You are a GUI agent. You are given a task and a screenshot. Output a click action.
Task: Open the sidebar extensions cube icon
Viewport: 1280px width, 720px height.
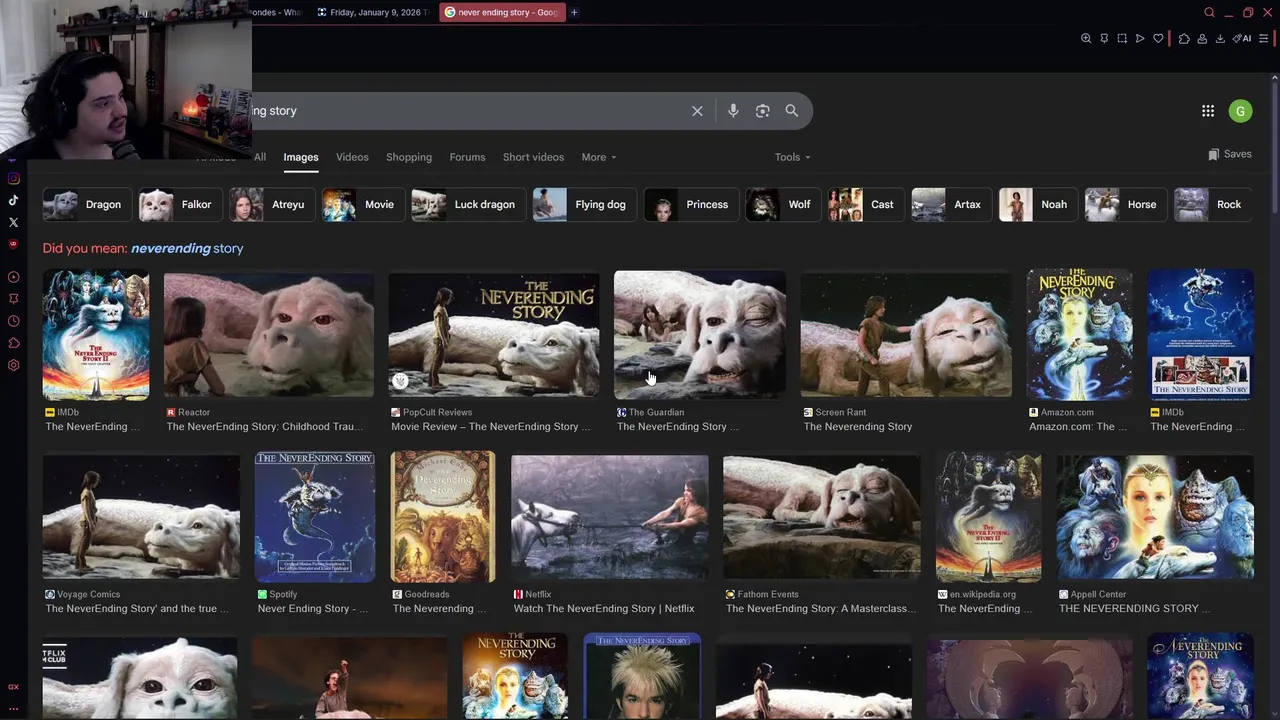point(13,343)
